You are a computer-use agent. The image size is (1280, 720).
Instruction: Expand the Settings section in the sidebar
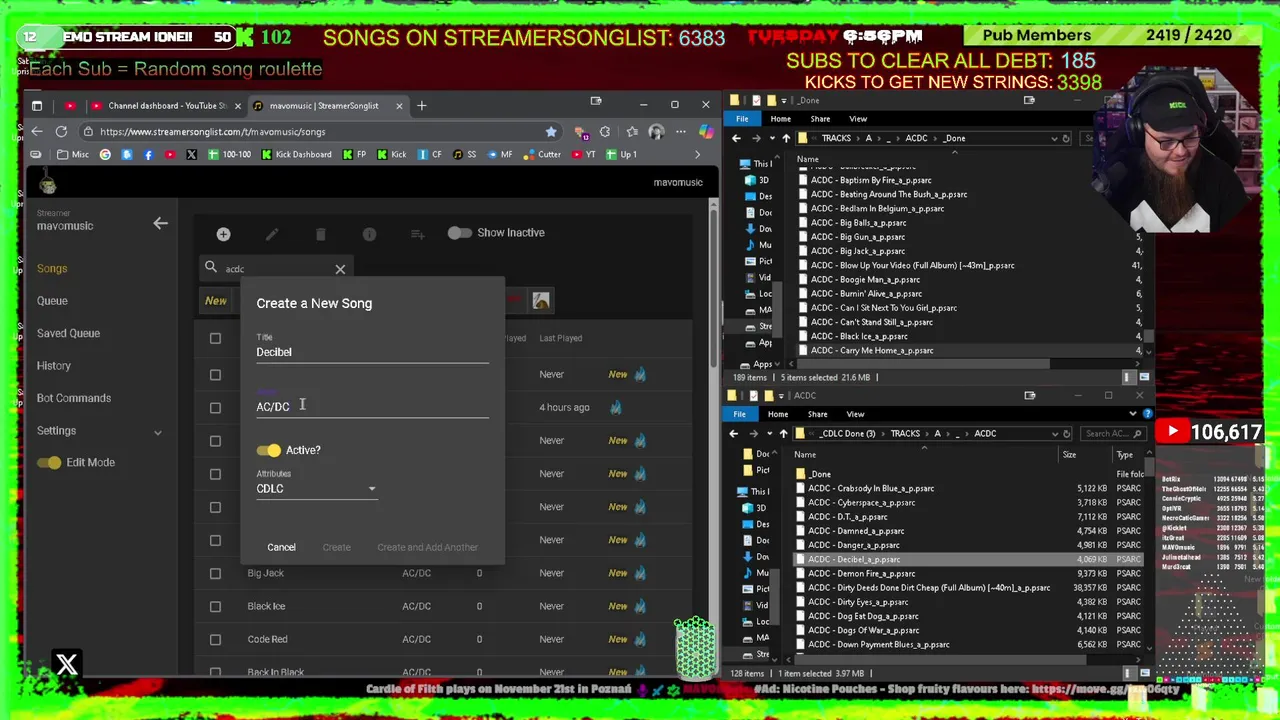[157, 431]
